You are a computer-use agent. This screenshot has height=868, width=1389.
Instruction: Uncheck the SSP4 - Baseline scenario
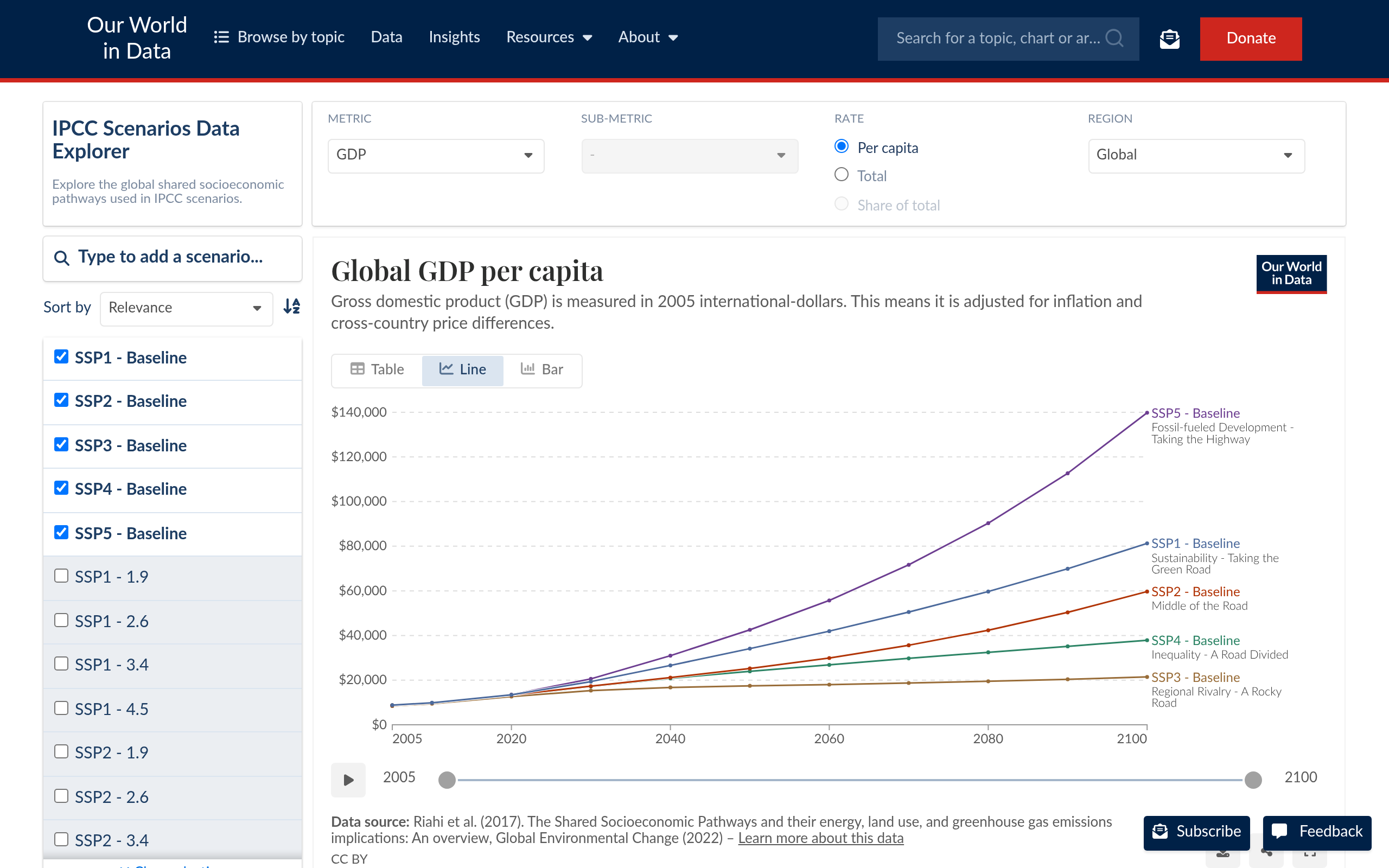click(61, 487)
